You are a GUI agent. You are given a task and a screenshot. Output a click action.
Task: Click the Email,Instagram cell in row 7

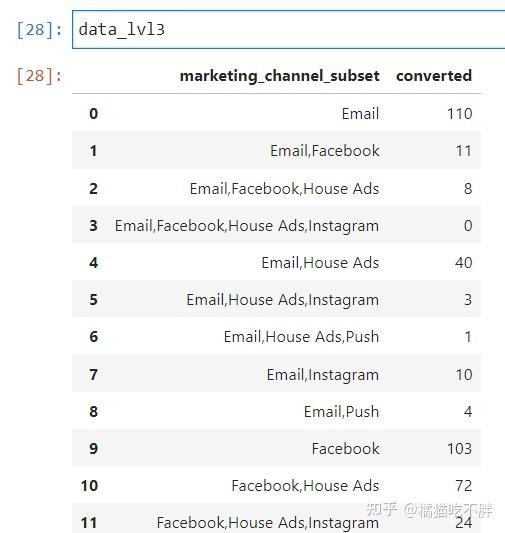323,375
